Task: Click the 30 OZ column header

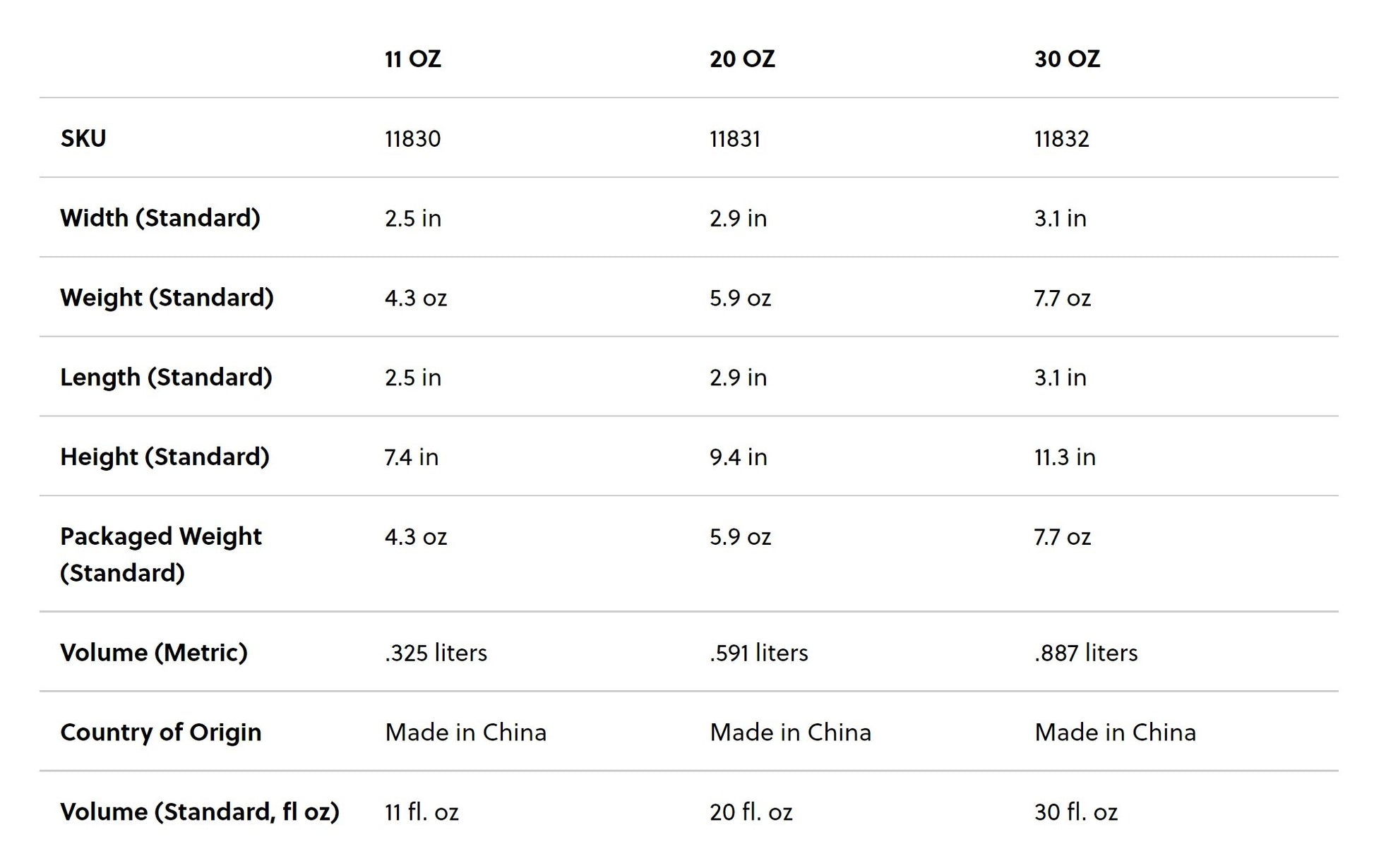Action: coord(1067,59)
